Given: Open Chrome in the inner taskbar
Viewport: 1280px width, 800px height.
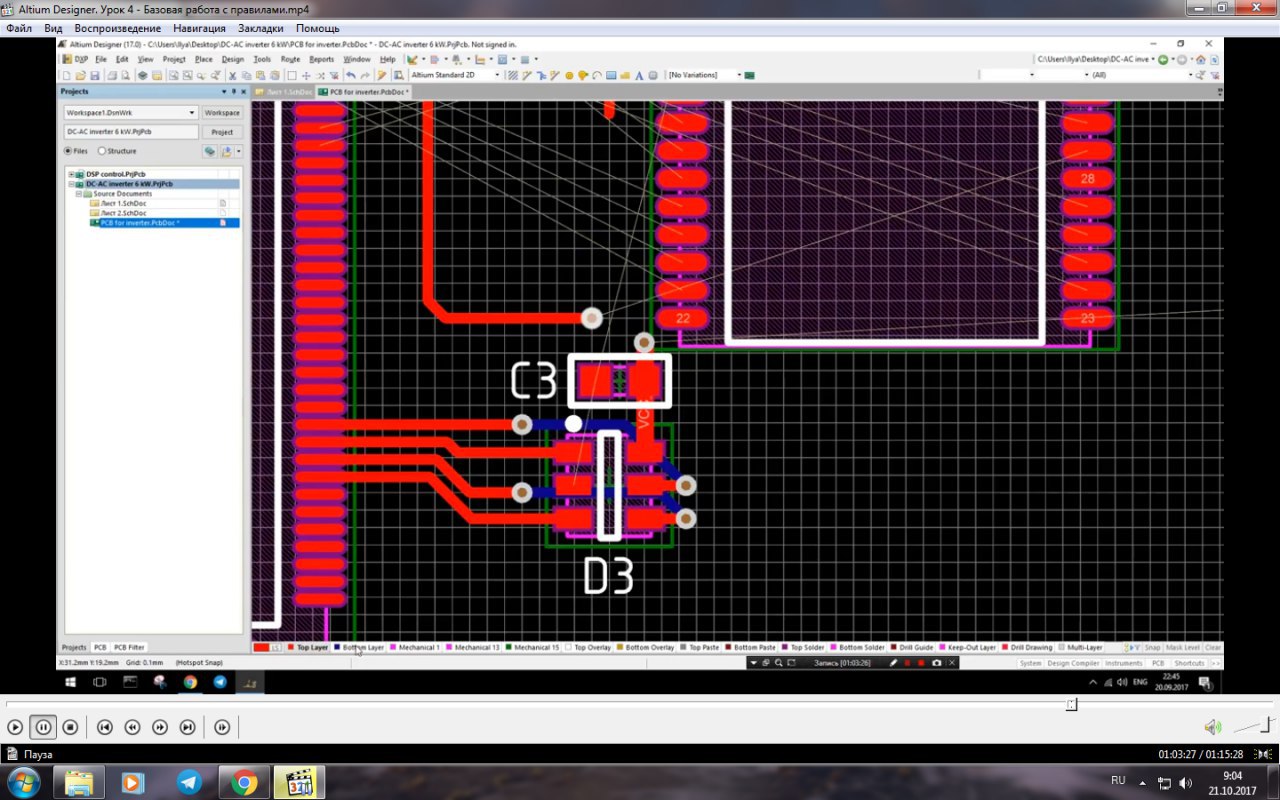Looking at the screenshot, I should [x=191, y=682].
